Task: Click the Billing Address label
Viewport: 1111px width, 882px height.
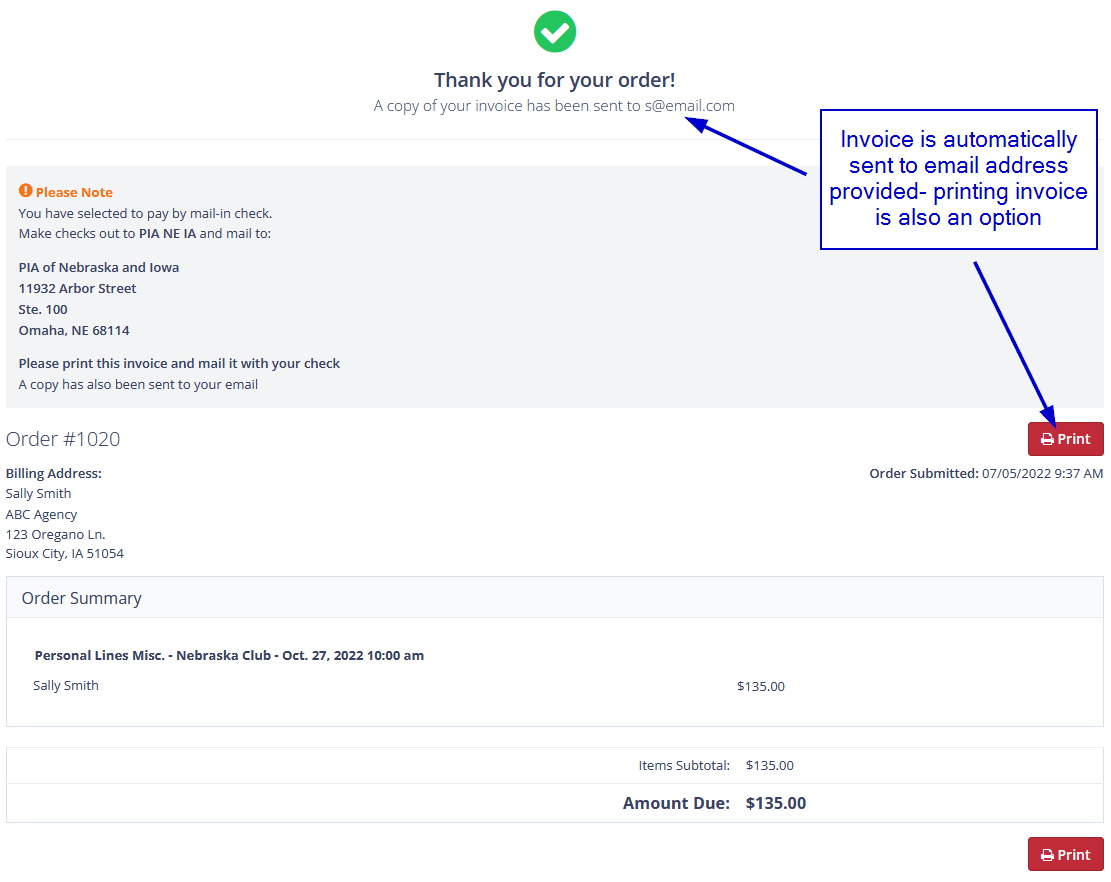Action: coord(54,474)
